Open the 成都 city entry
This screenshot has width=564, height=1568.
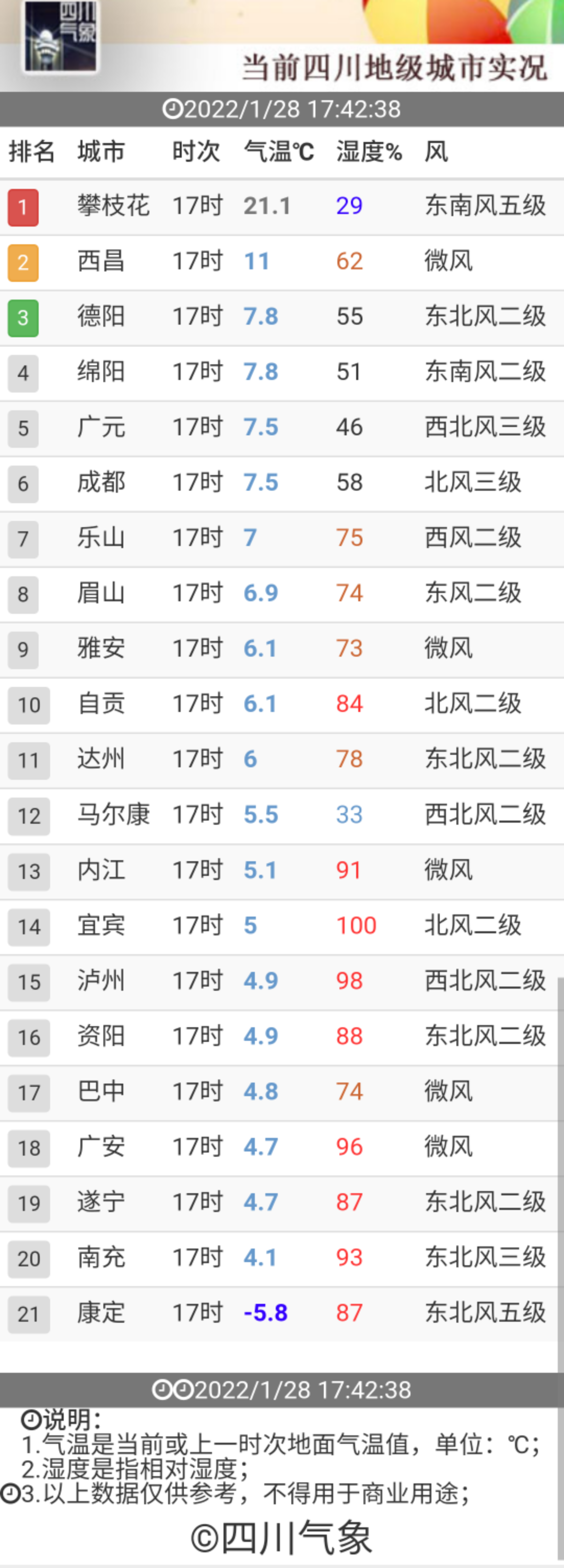tap(101, 483)
